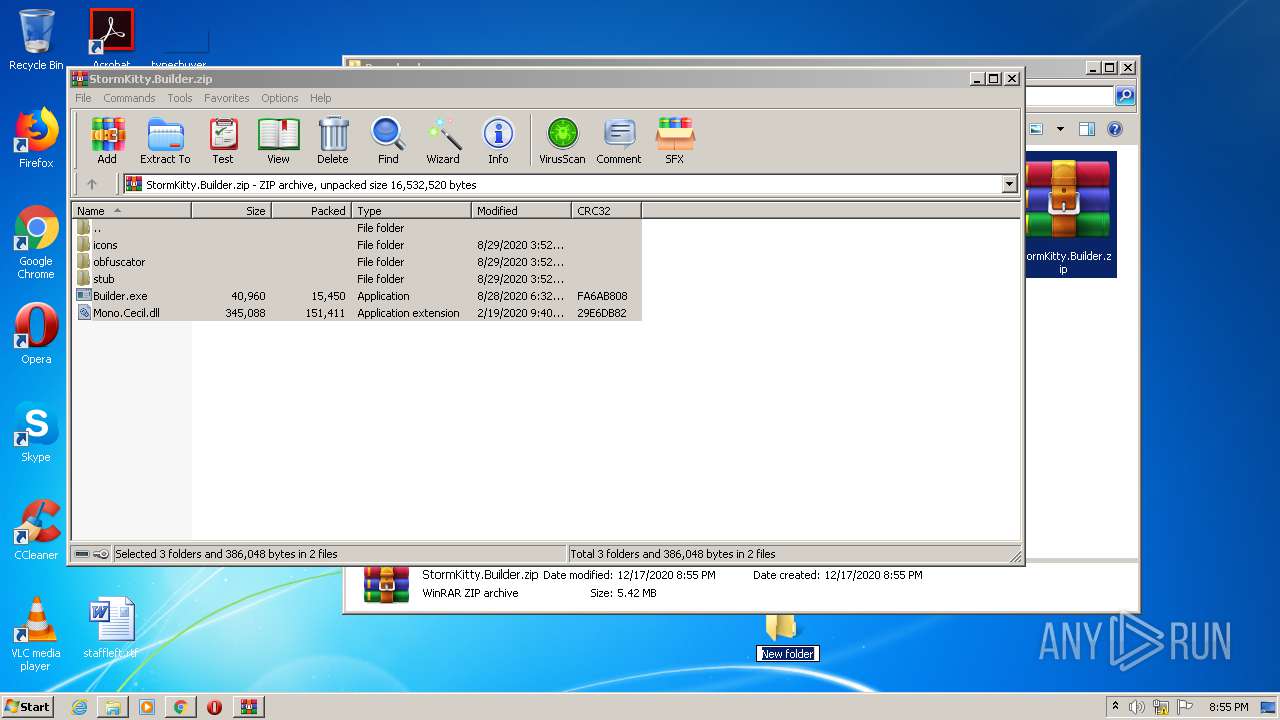Click the Test archive icon
Viewport: 1280px width, 720px height.
click(x=223, y=141)
